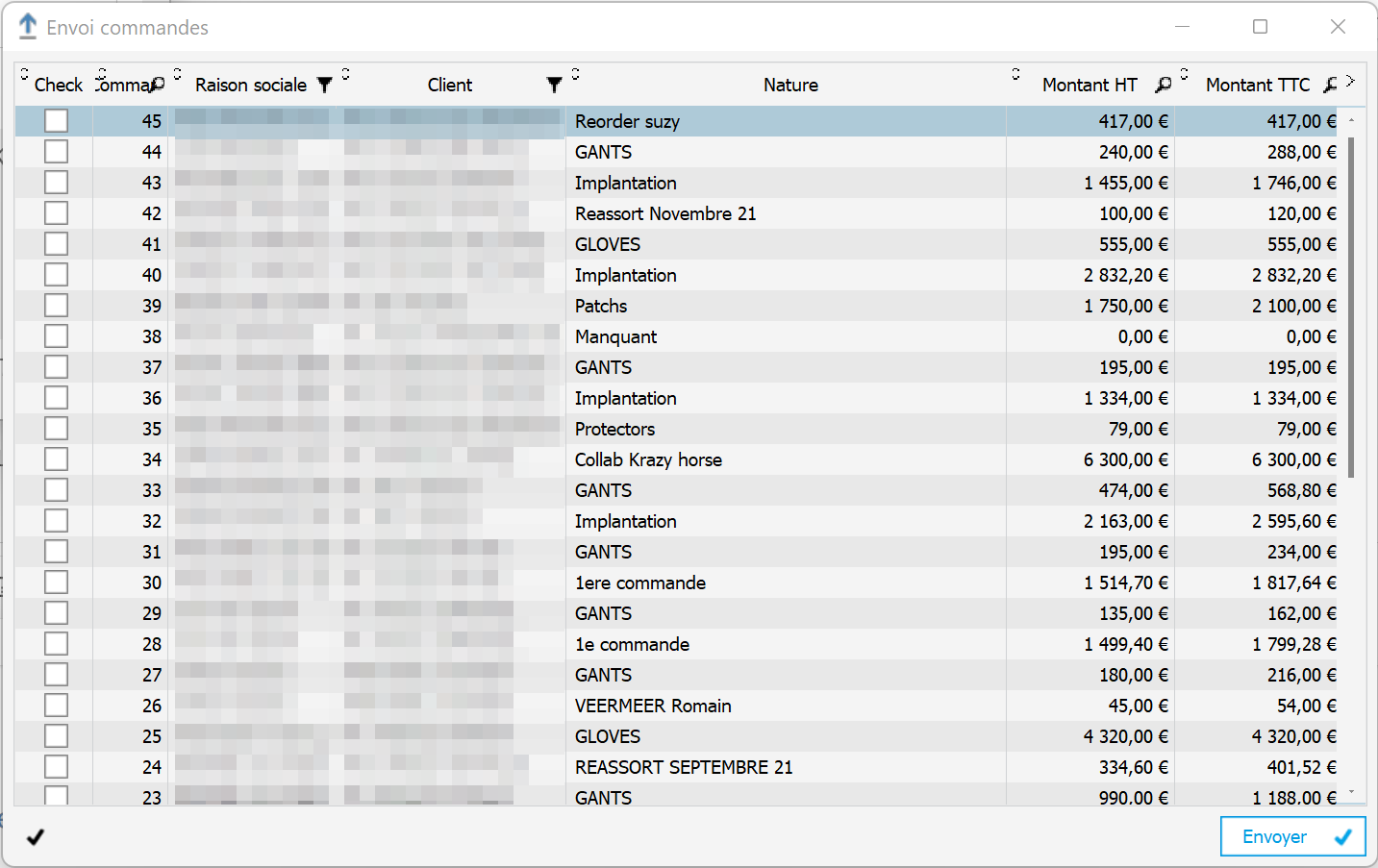The image size is (1378, 868).
Task: Click the filter funnel in Client column
Action: 554,86
